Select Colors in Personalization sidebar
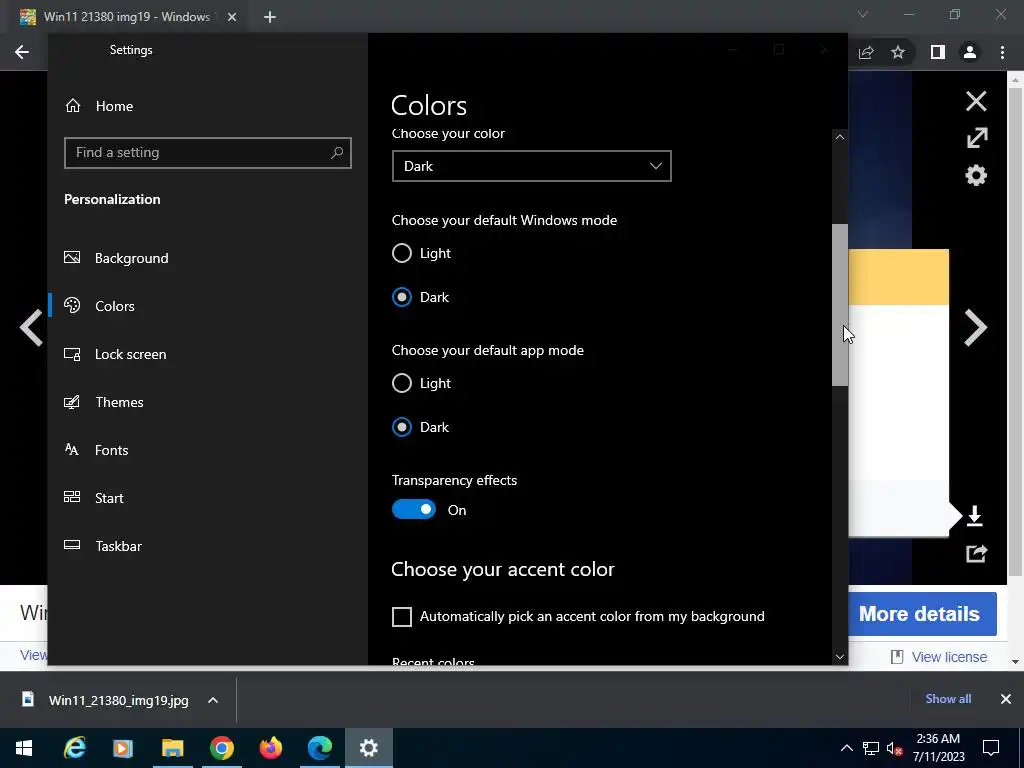This screenshot has height=768, width=1024. pos(99,306)
